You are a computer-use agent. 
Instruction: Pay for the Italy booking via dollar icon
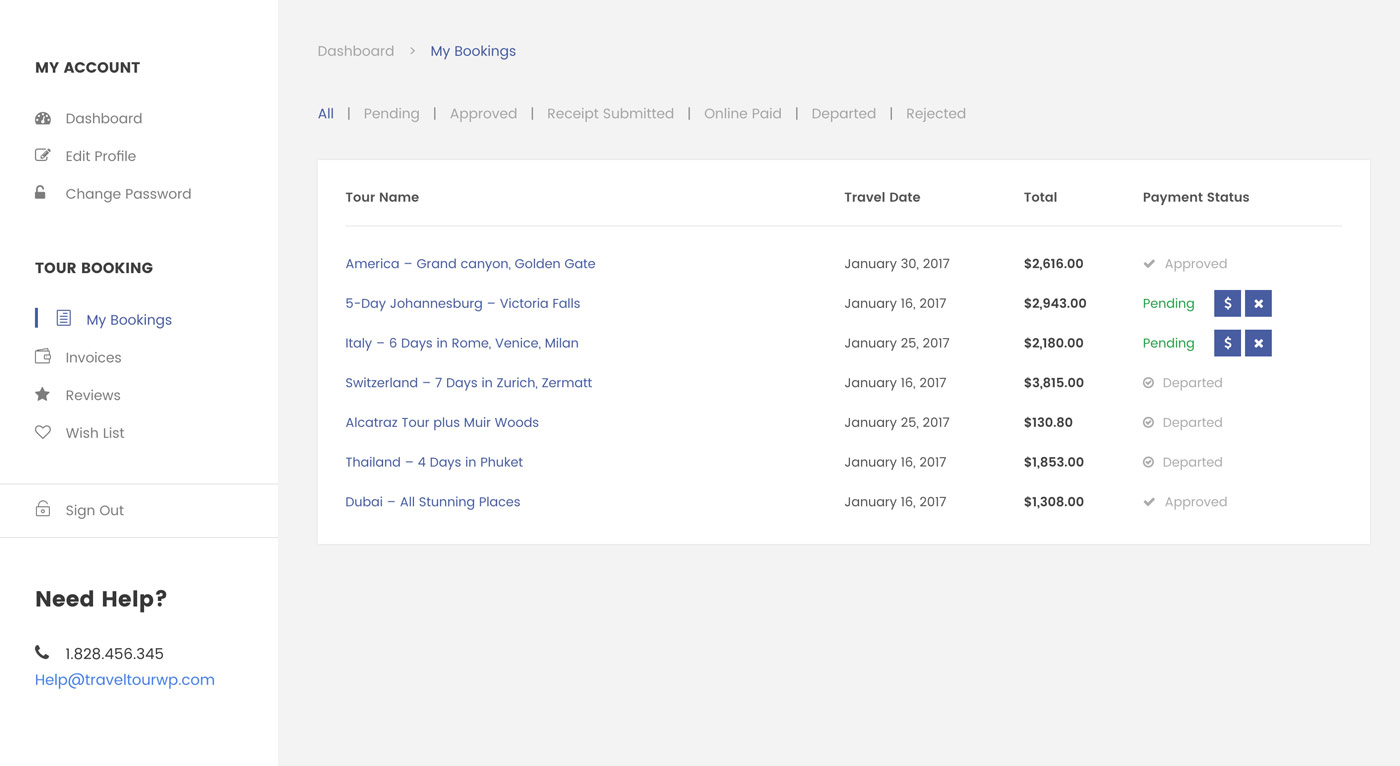point(1227,343)
